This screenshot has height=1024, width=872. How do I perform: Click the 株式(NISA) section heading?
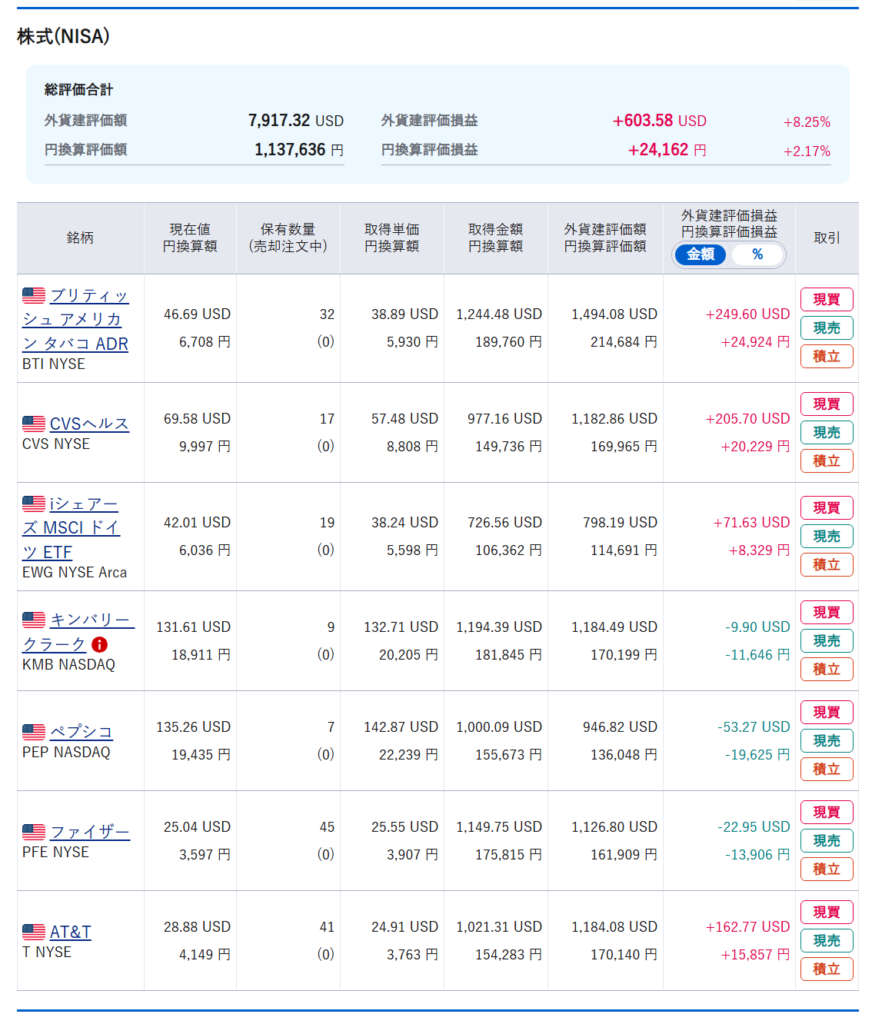[x=63, y=36]
